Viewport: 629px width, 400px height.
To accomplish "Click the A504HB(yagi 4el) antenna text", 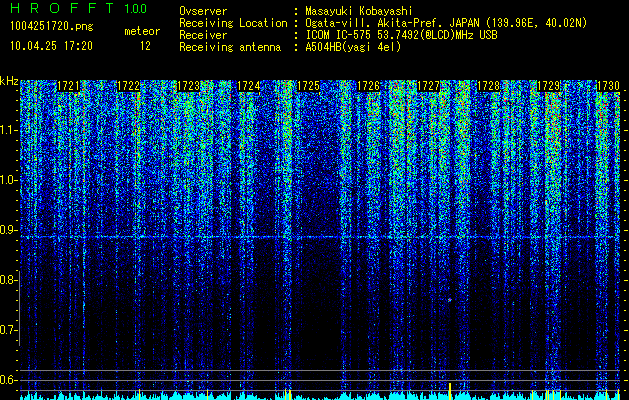I will point(353,47).
